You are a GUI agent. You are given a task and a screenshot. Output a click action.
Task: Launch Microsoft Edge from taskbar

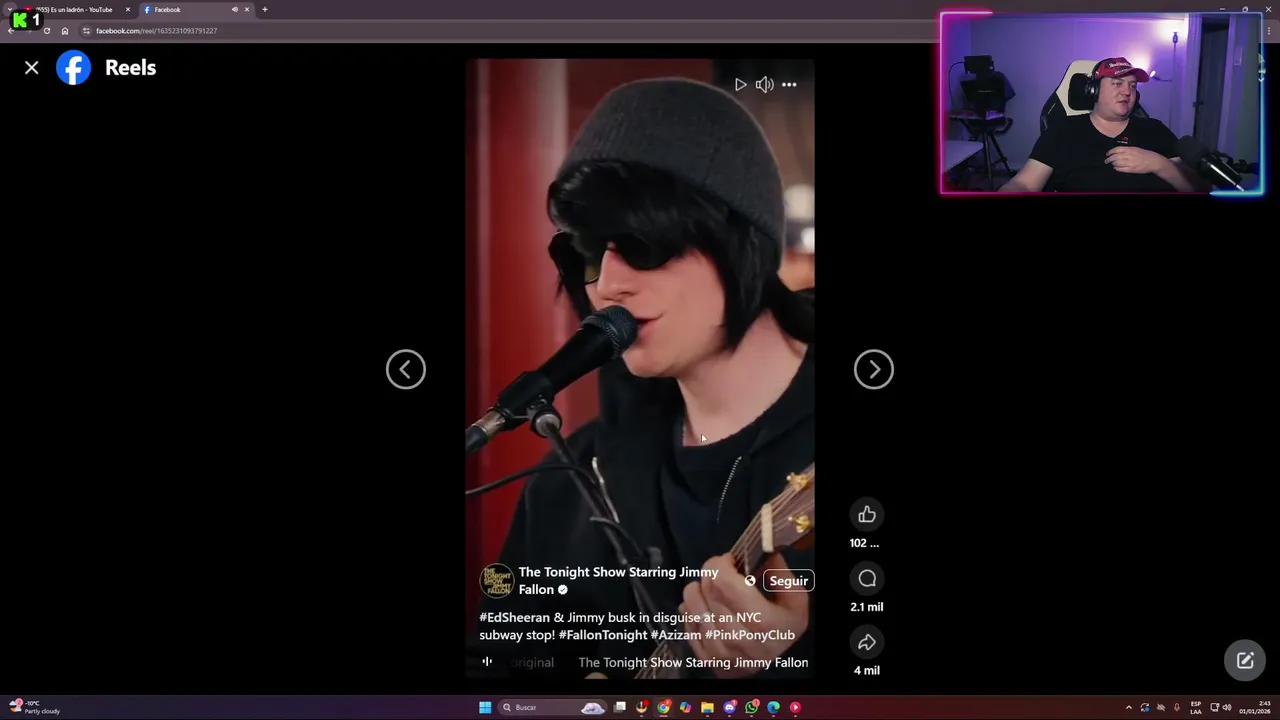click(x=773, y=708)
